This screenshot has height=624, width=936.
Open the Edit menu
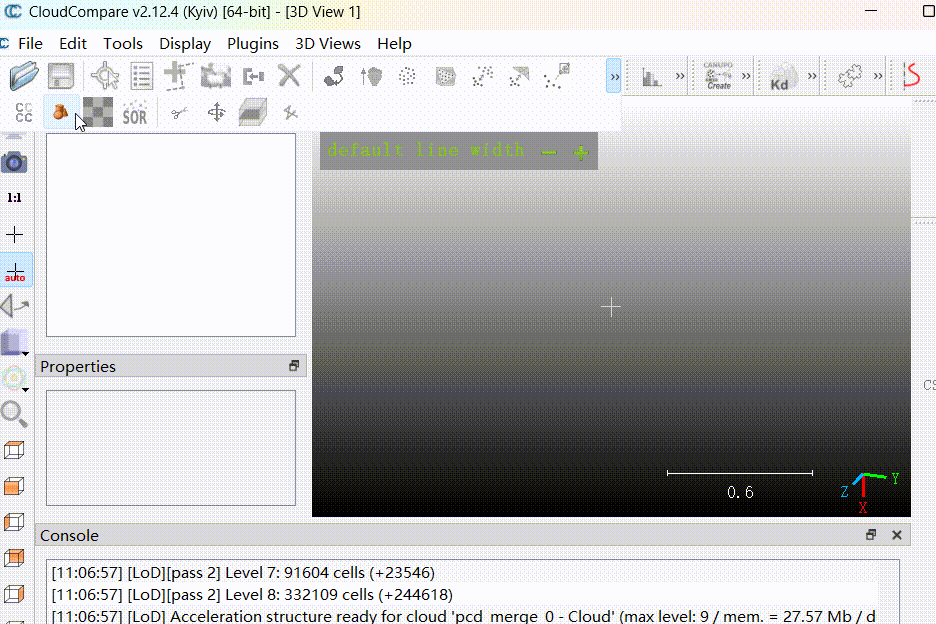point(73,44)
